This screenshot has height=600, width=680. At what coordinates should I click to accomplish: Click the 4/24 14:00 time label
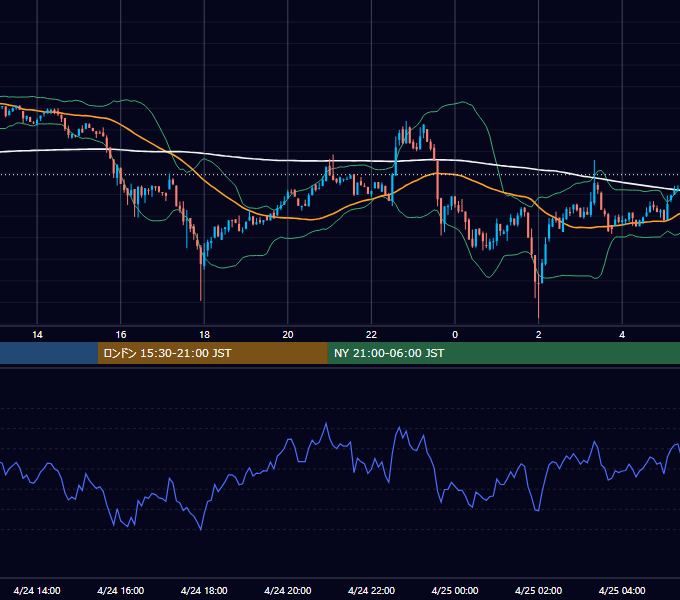pyautogui.click(x=37, y=590)
